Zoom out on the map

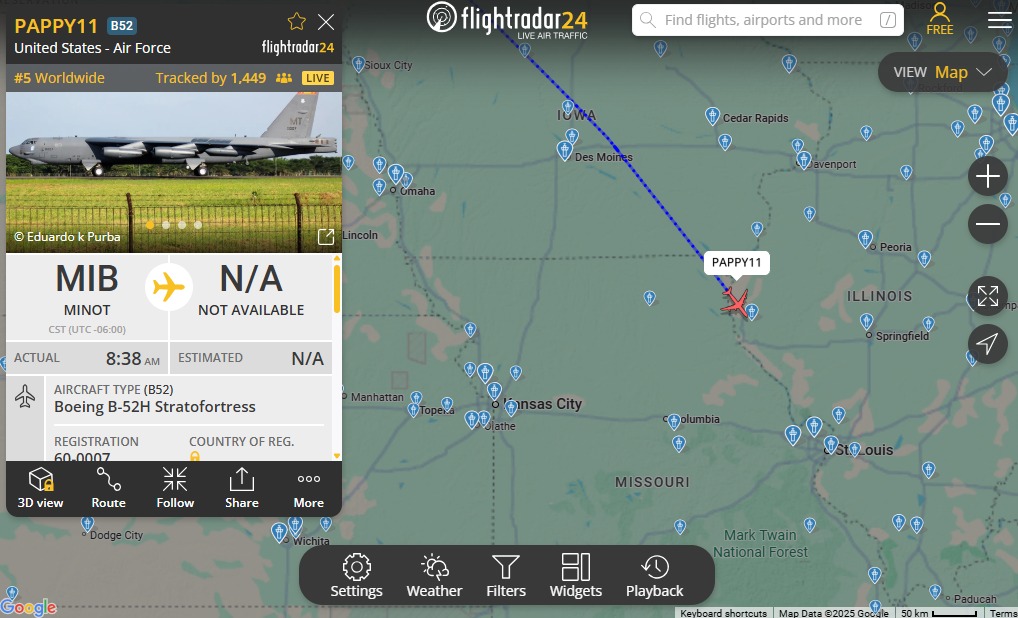[x=987, y=224]
